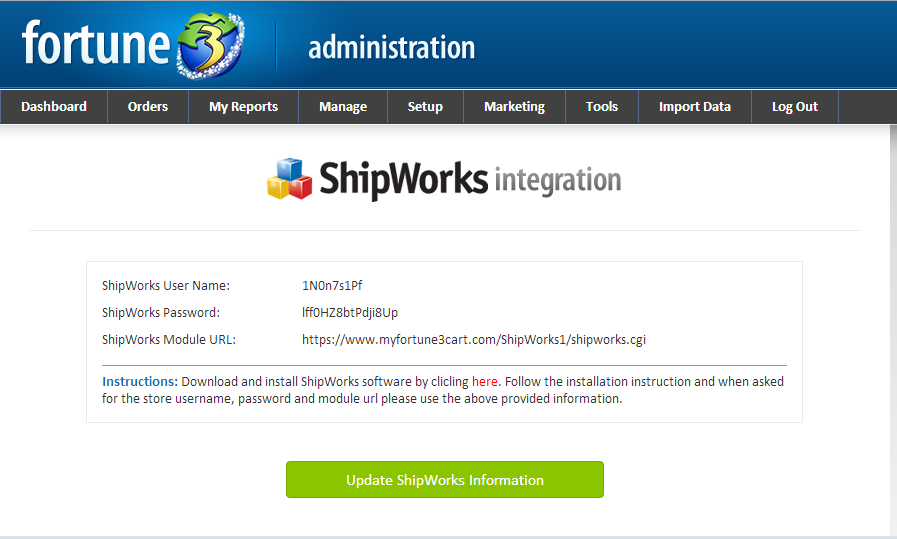Screen dimensions: 897x539
Task: Click the ShipWorks colored boxes icon
Action: (x=289, y=179)
